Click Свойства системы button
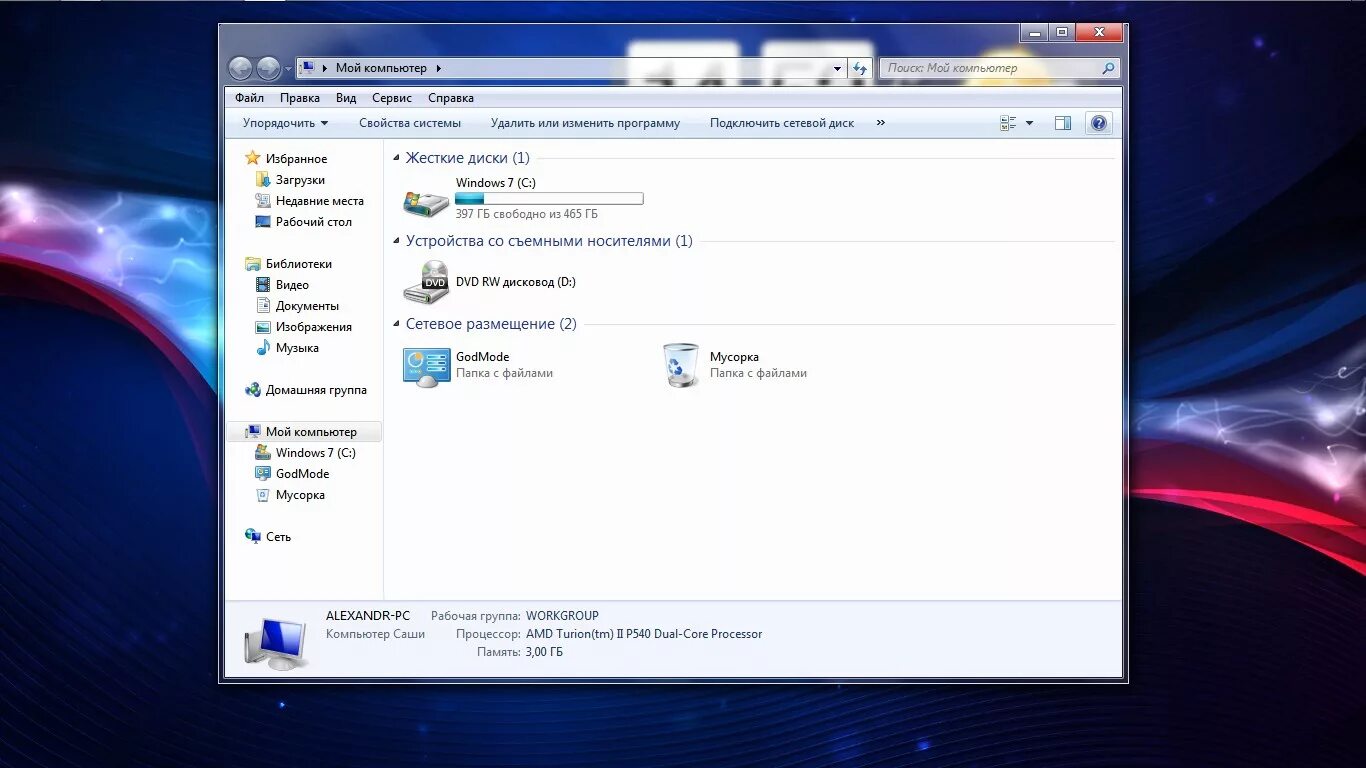 (x=410, y=123)
